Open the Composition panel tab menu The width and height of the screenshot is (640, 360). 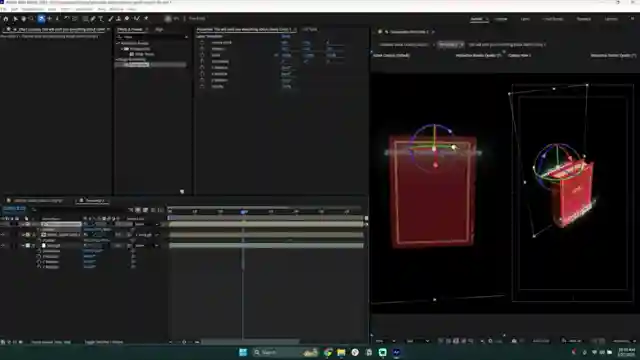pyautogui.click(x=433, y=32)
